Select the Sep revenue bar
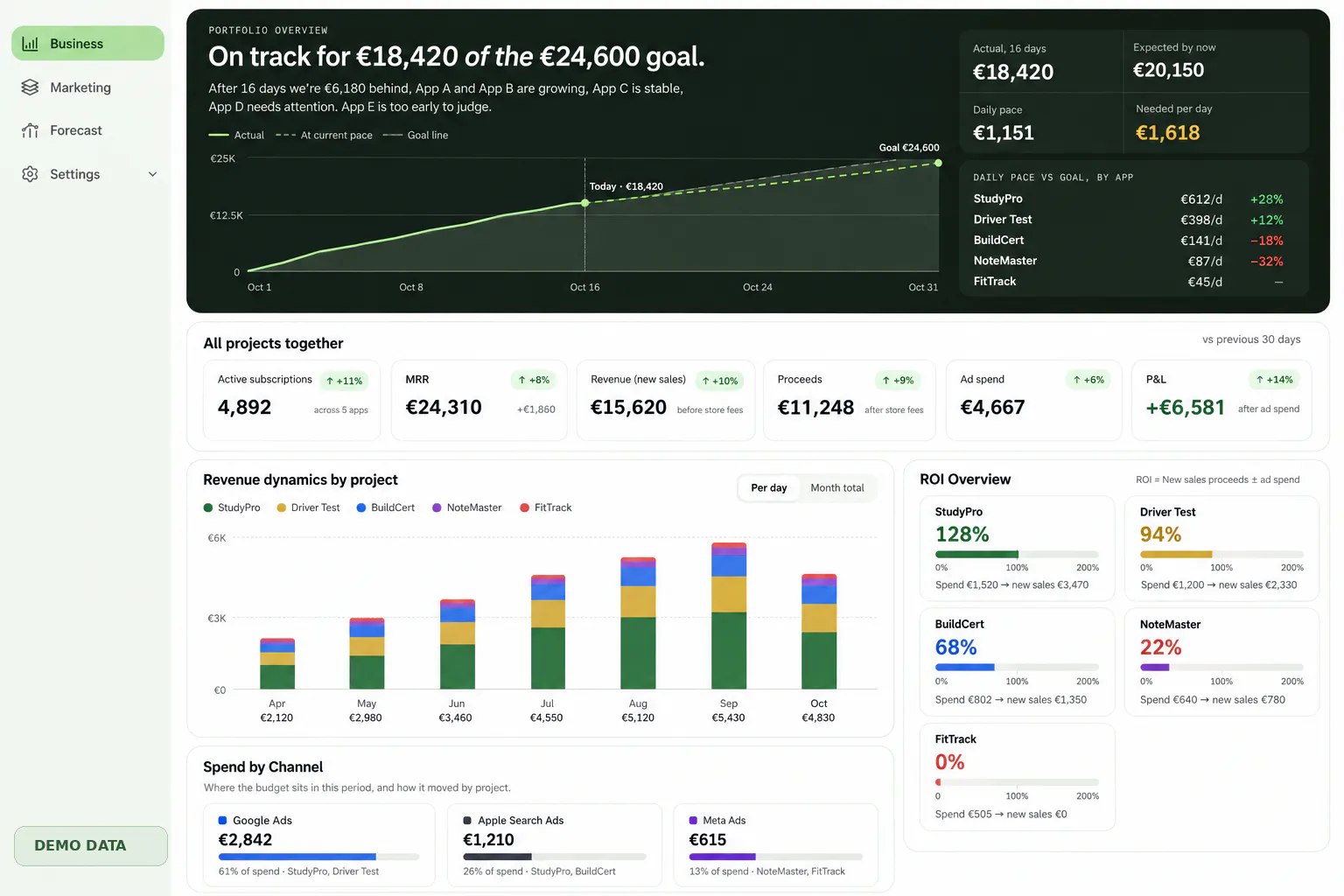 tap(729, 616)
